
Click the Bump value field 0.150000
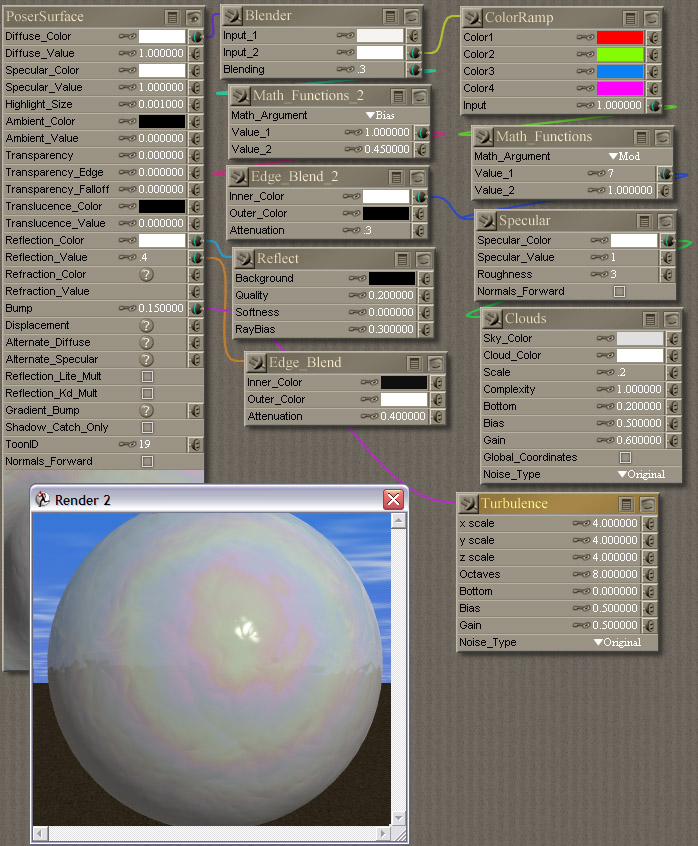pos(161,309)
